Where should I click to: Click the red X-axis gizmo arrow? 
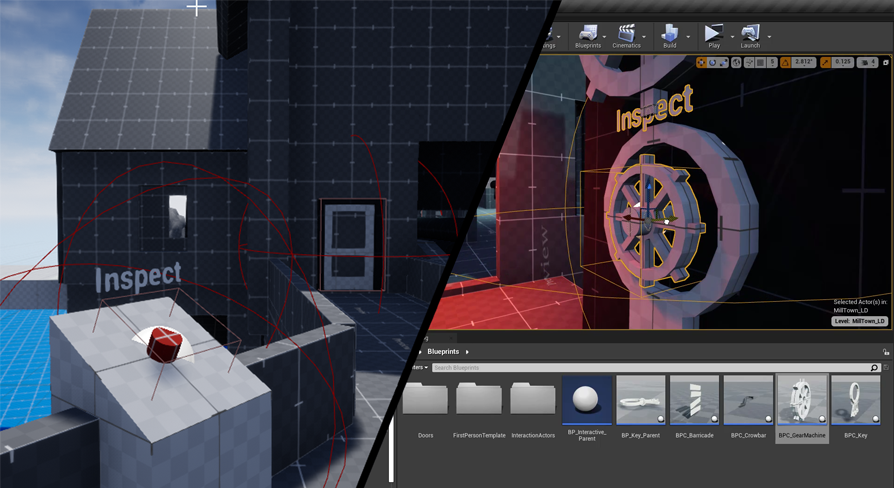630,218
